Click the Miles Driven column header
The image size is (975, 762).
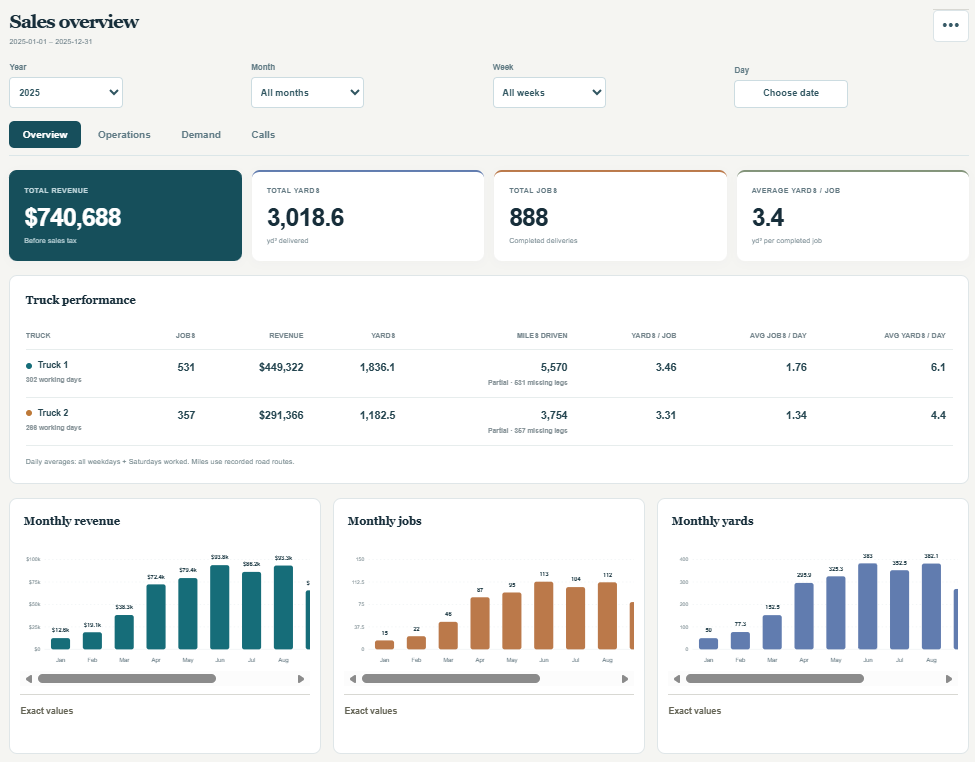(542, 336)
